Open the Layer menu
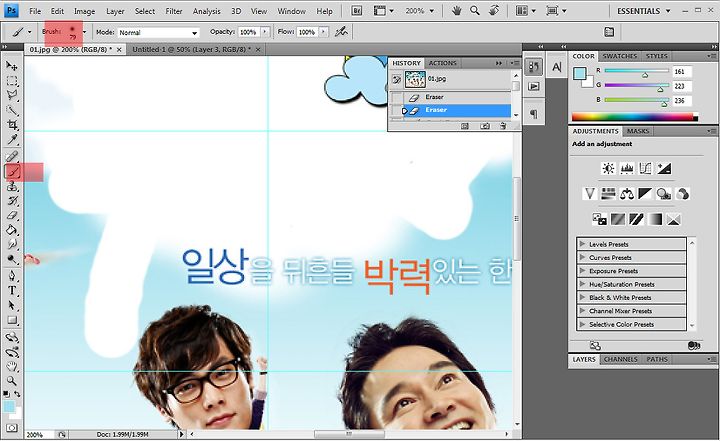720x441 pixels. click(x=115, y=11)
